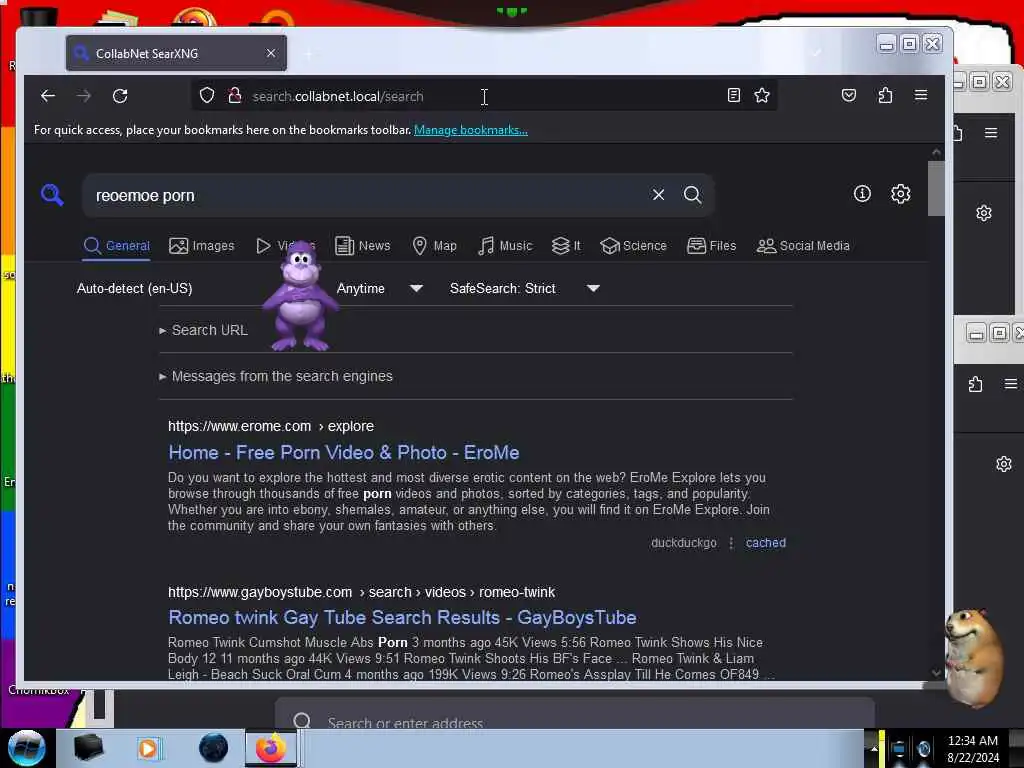This screenshot has width=1024, height=768.
Task: Open the cached link for first result
Action: (765, 543)
